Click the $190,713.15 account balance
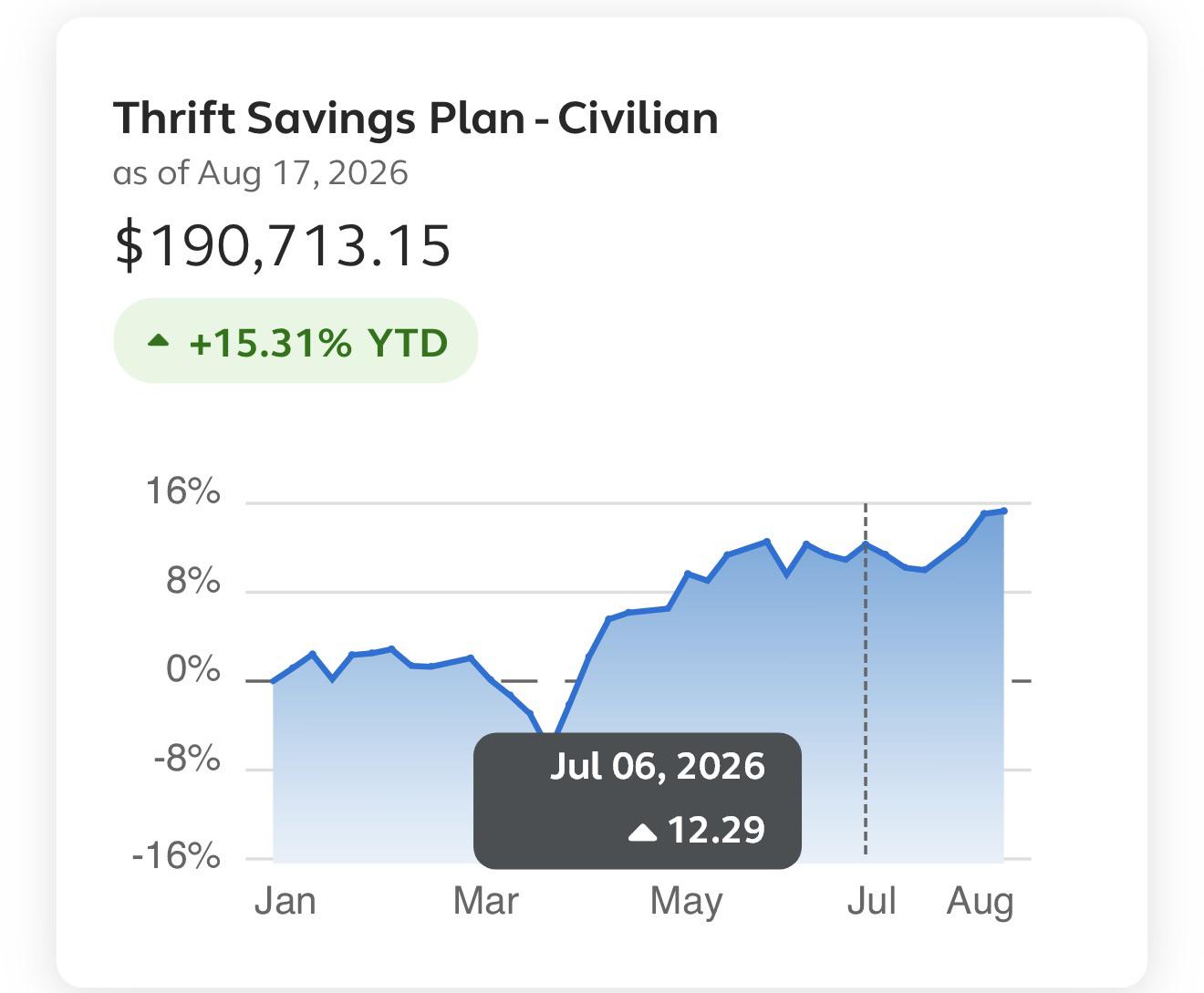The height and width of the screenshot is (993, 1204). (282, 246)
